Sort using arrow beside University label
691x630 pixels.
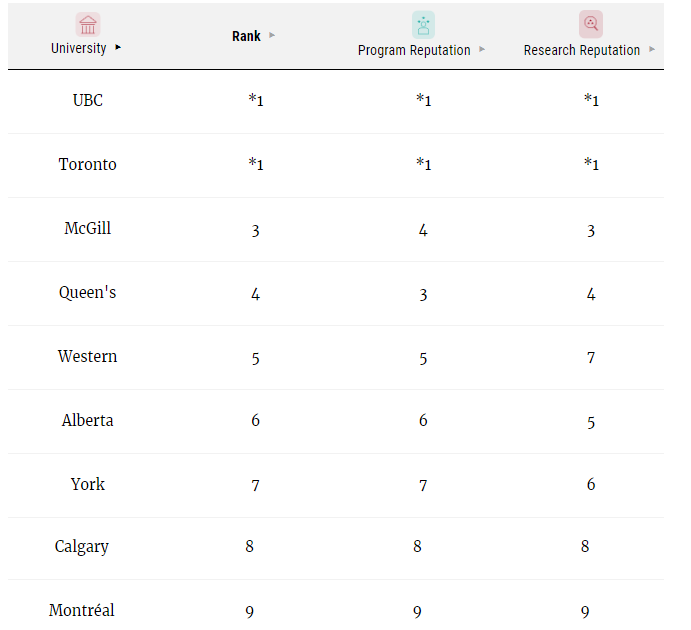tap(119, 47)
